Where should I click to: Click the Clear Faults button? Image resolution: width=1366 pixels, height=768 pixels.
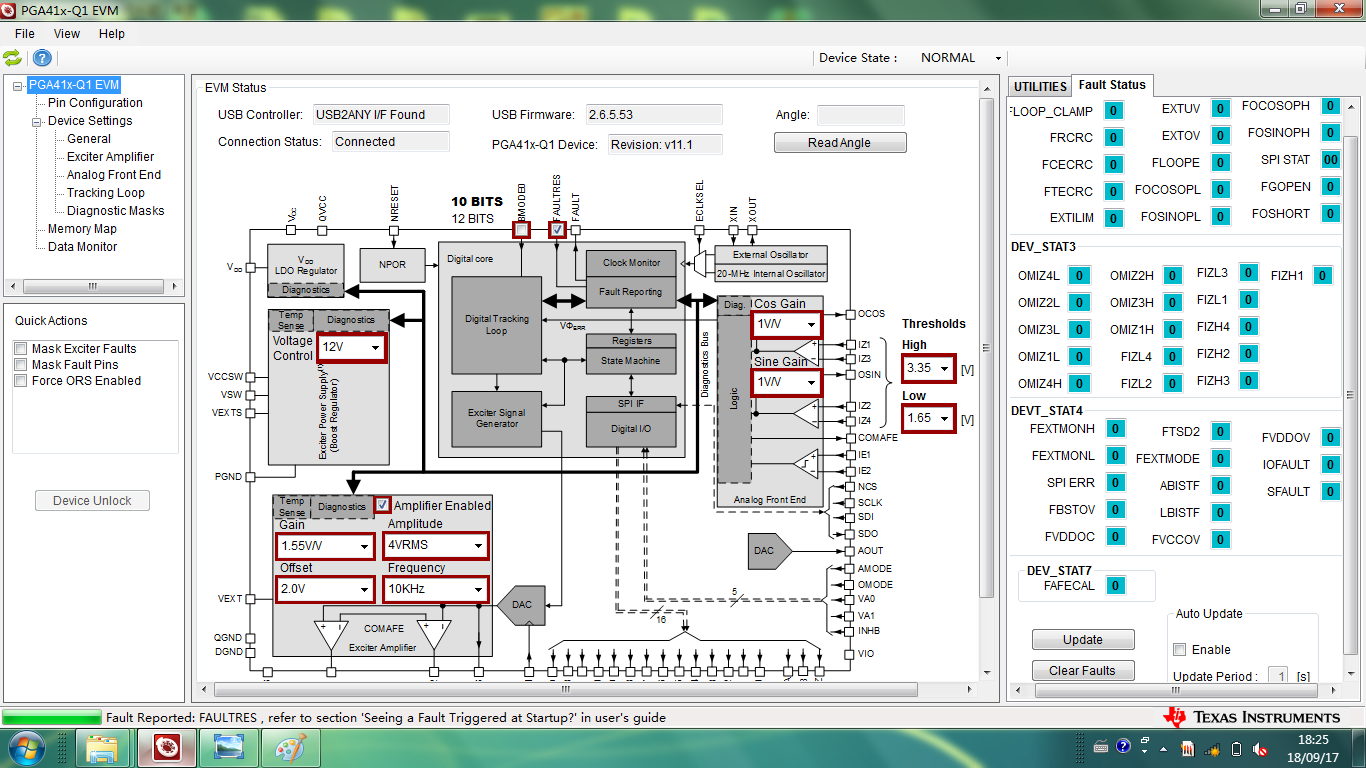pos(1083,671)
